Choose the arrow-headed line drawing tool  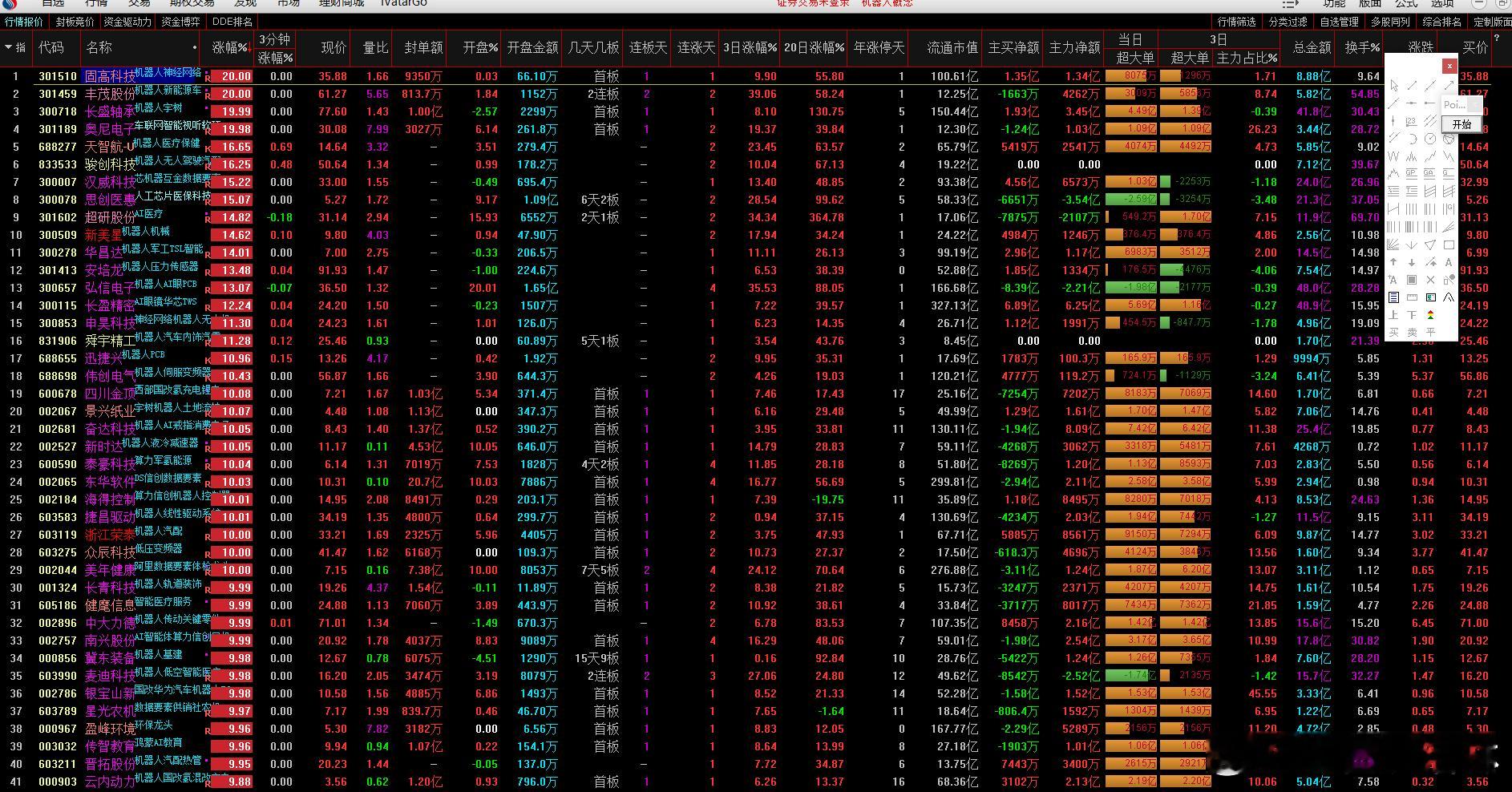pyautogui.click(x=1449, y=85)
